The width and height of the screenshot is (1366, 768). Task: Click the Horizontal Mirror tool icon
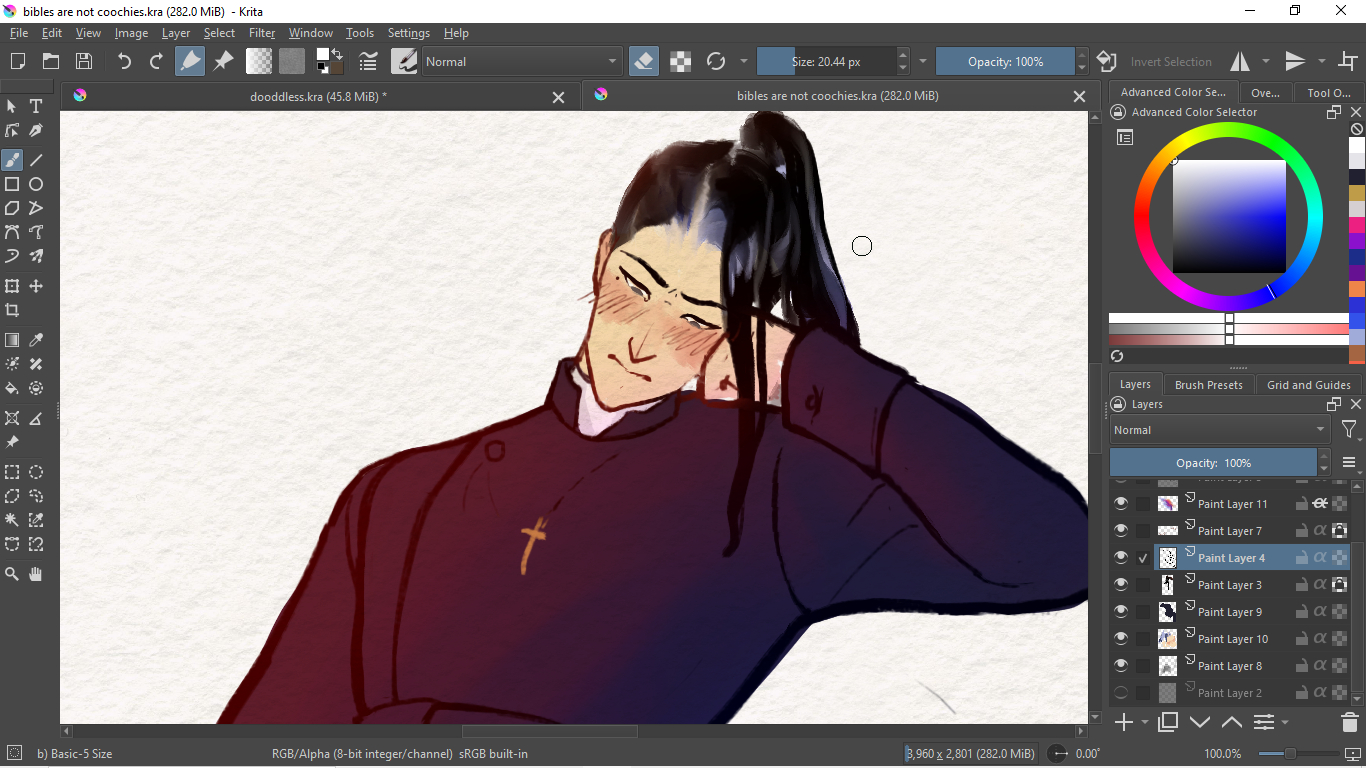[1240, 61]
